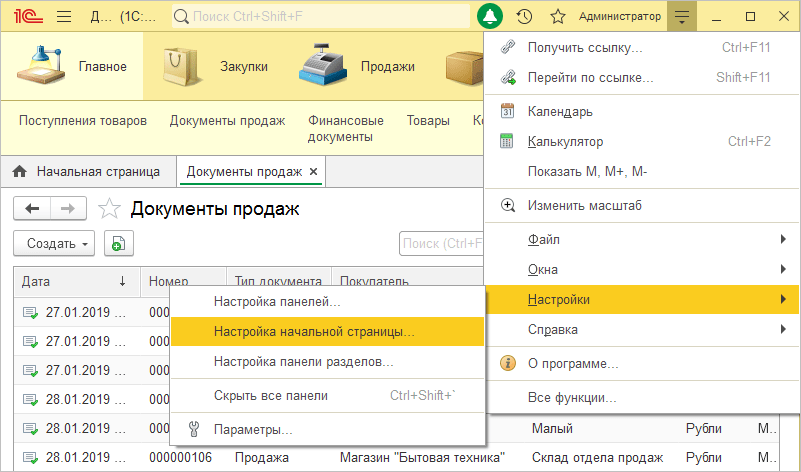801x472 pixels.
Task: Switch to Начальная страница tab
Action: click(88, 172)
